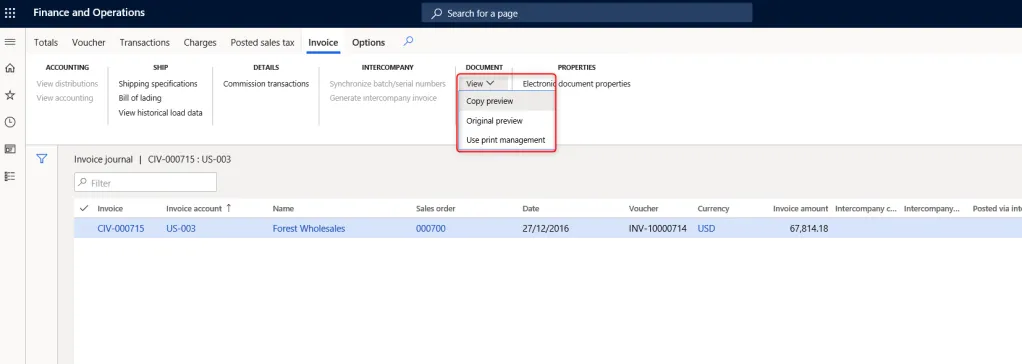Click the Invoice column header
The image size is (1022, 364).
(110, 209)
